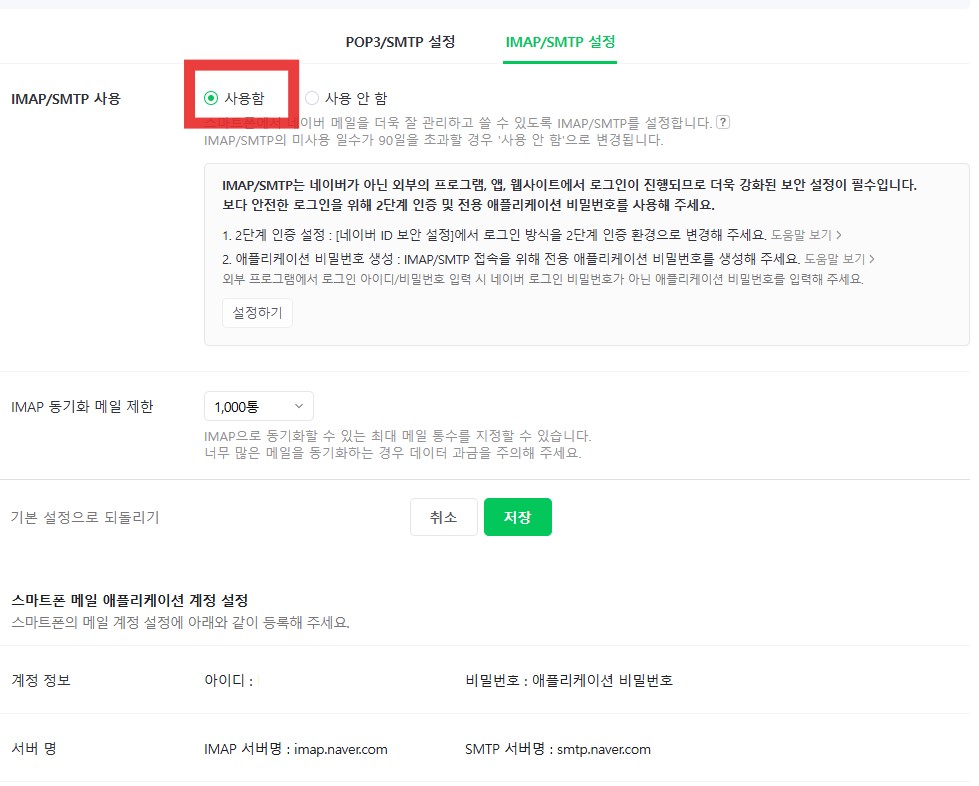Select the 사용 안 함 radio button

tap(311, 97)
